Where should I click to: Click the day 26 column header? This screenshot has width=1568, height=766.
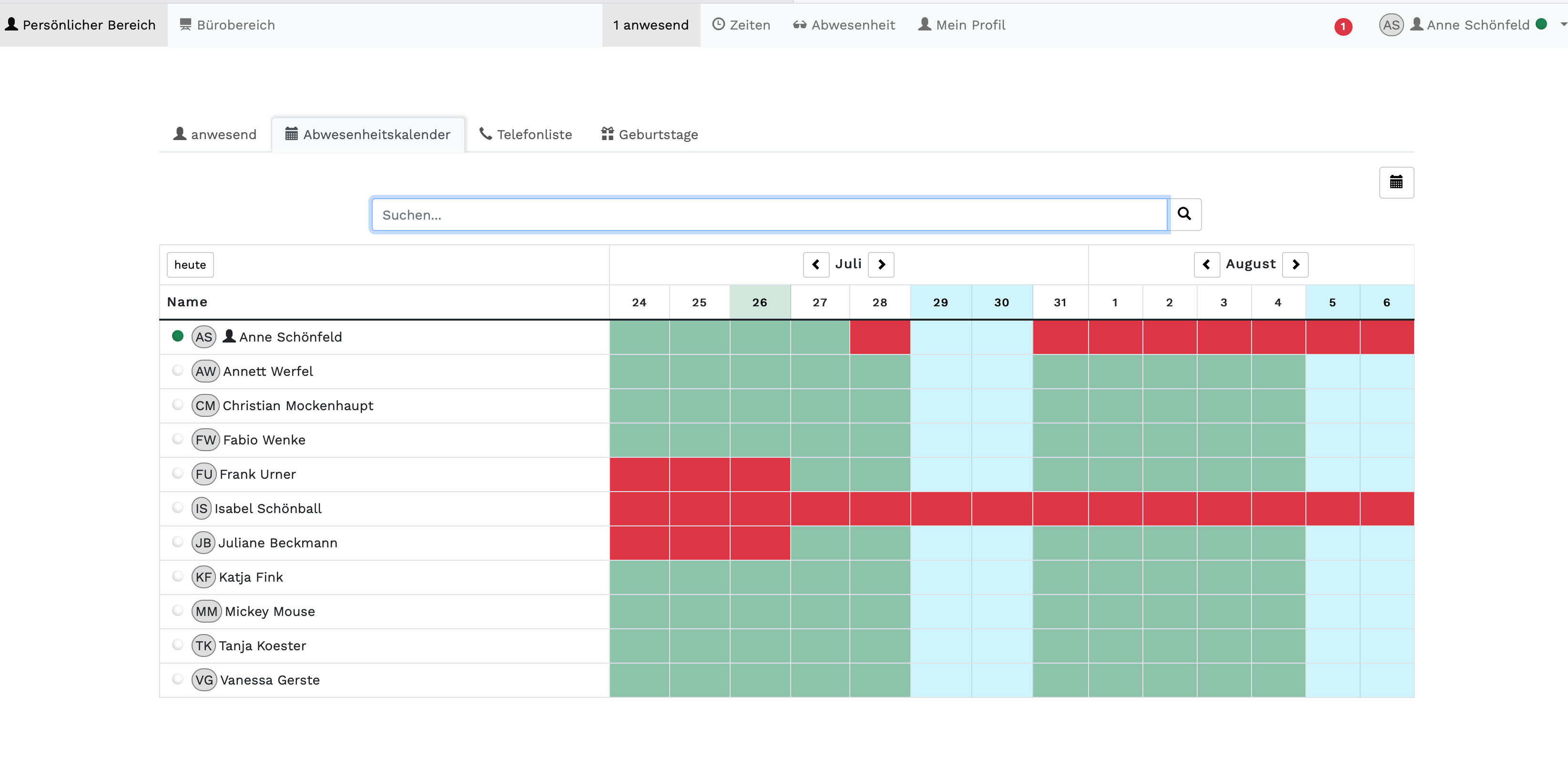coord(760,302)
